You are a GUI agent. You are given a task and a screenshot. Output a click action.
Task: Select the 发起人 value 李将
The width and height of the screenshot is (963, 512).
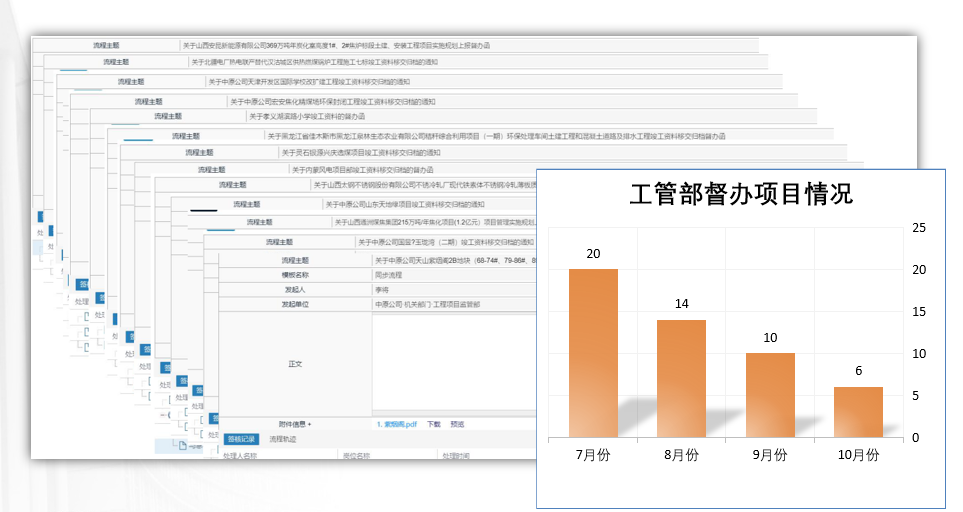[381, 290]
